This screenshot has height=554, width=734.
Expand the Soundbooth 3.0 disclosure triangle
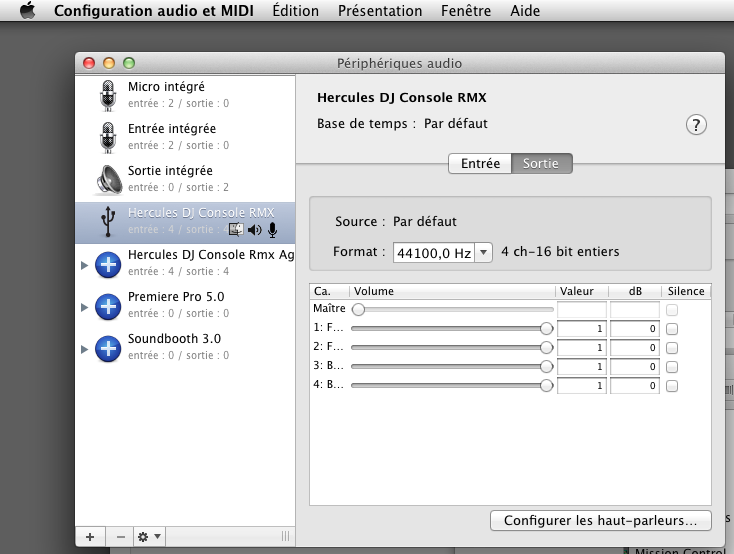(x=84, y=349)
